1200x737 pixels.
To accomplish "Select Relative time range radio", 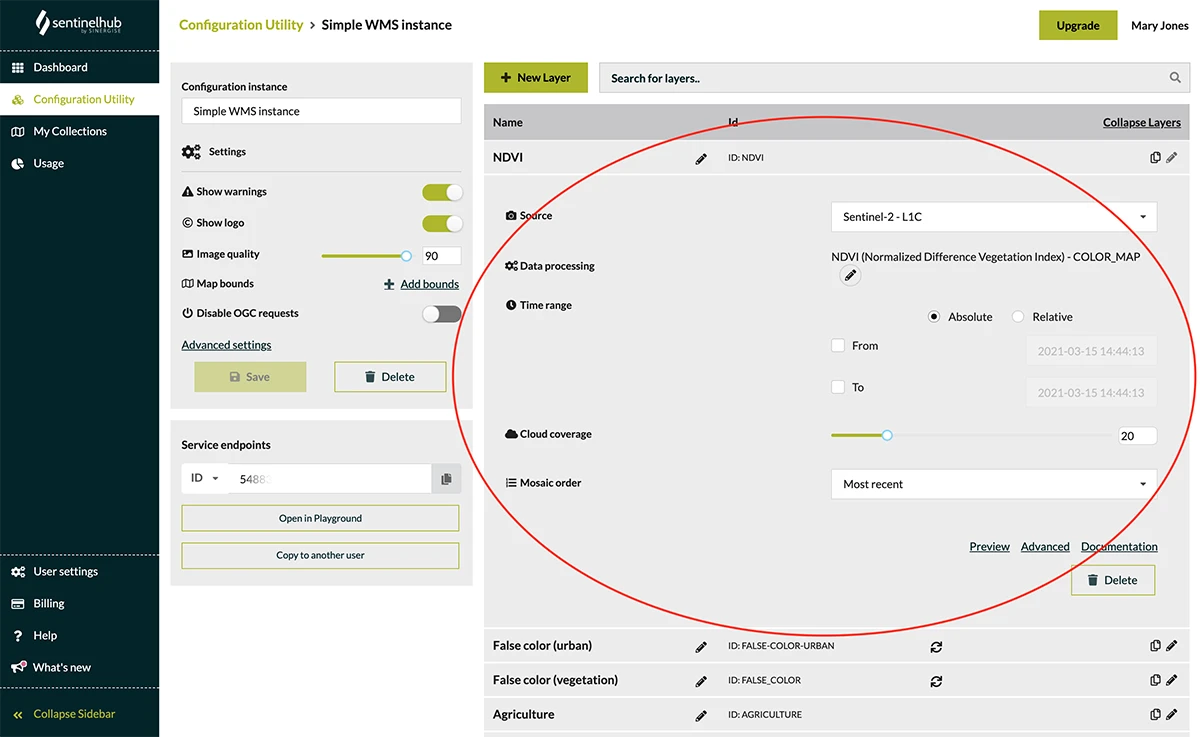I will (x=1018, y=317).
